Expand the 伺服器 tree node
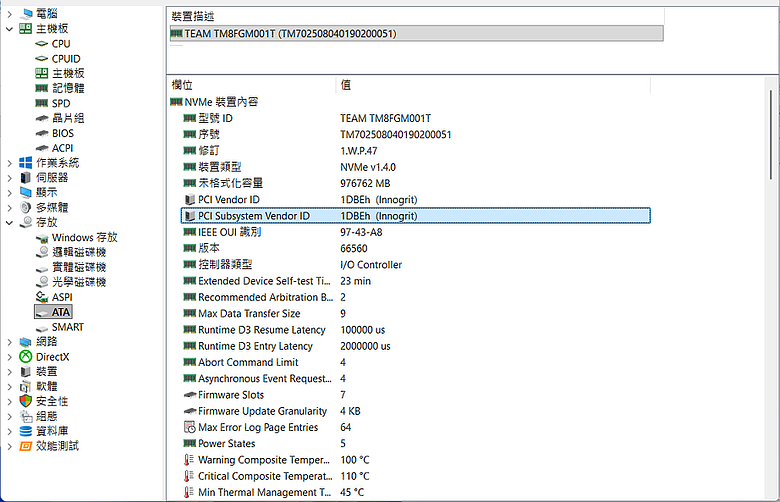Image resolution: width=780 pixels, height=502 pixels. coord(9,178)
